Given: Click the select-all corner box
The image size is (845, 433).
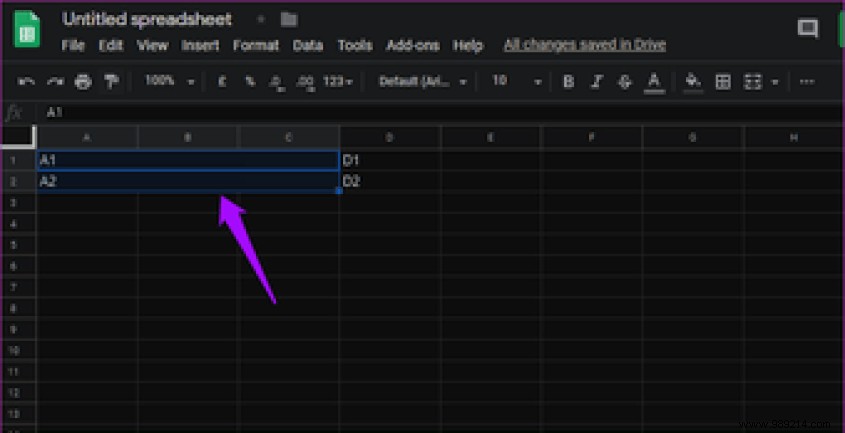Looking at the screenshot, I should click(18, 137).
